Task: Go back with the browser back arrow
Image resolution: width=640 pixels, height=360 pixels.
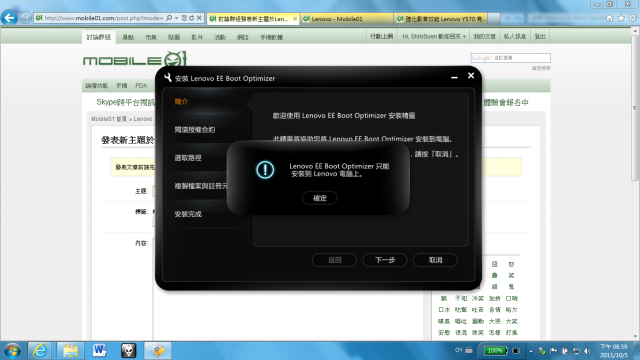Action: (x=9, y=18)
